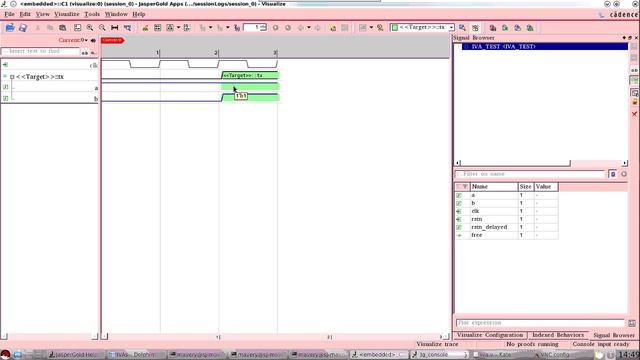The image size is (640, 360).
Task: Click the red X icon on the right sidebar
Action: [x=634, y=114]
